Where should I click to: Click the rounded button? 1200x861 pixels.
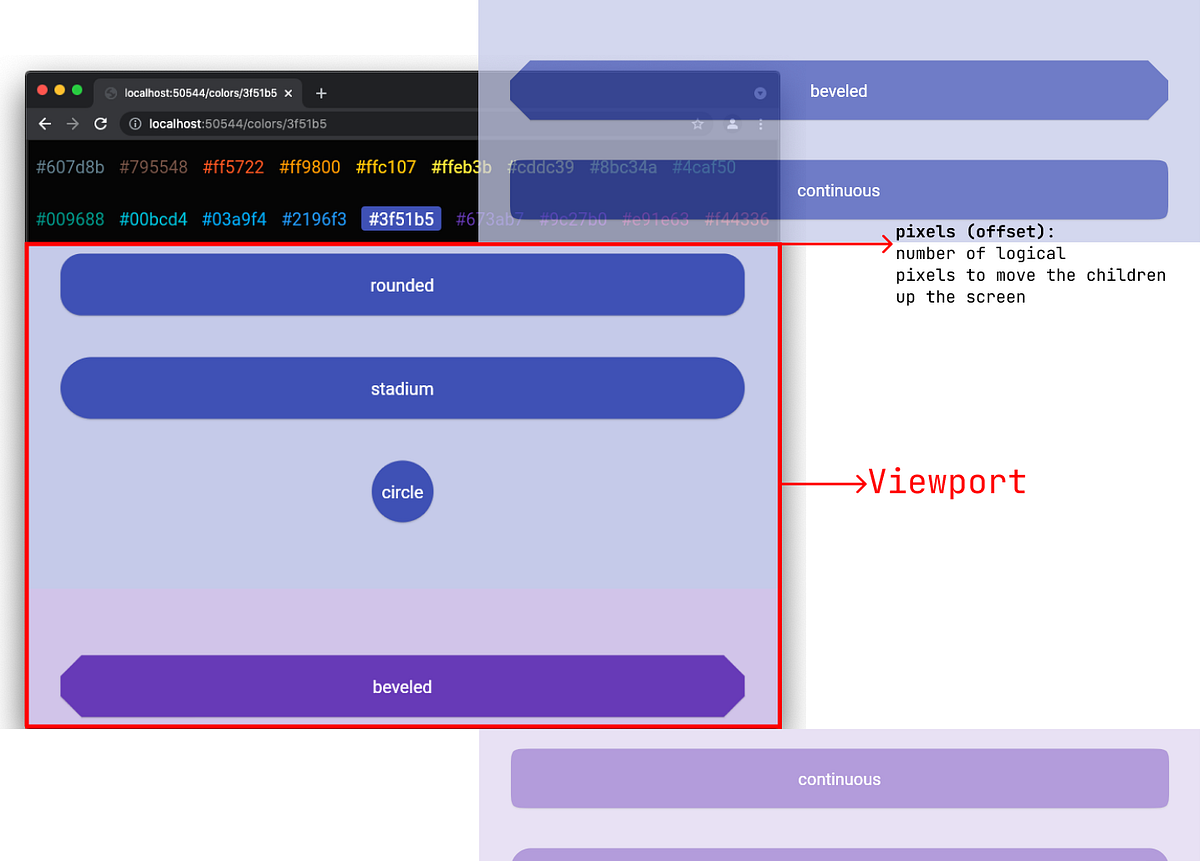402,285
